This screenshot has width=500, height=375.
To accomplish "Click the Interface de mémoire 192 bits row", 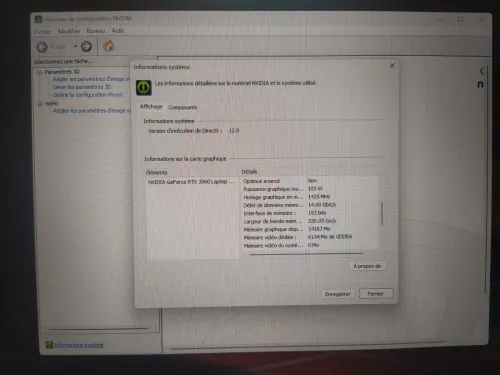I will [x=309, y=213].
